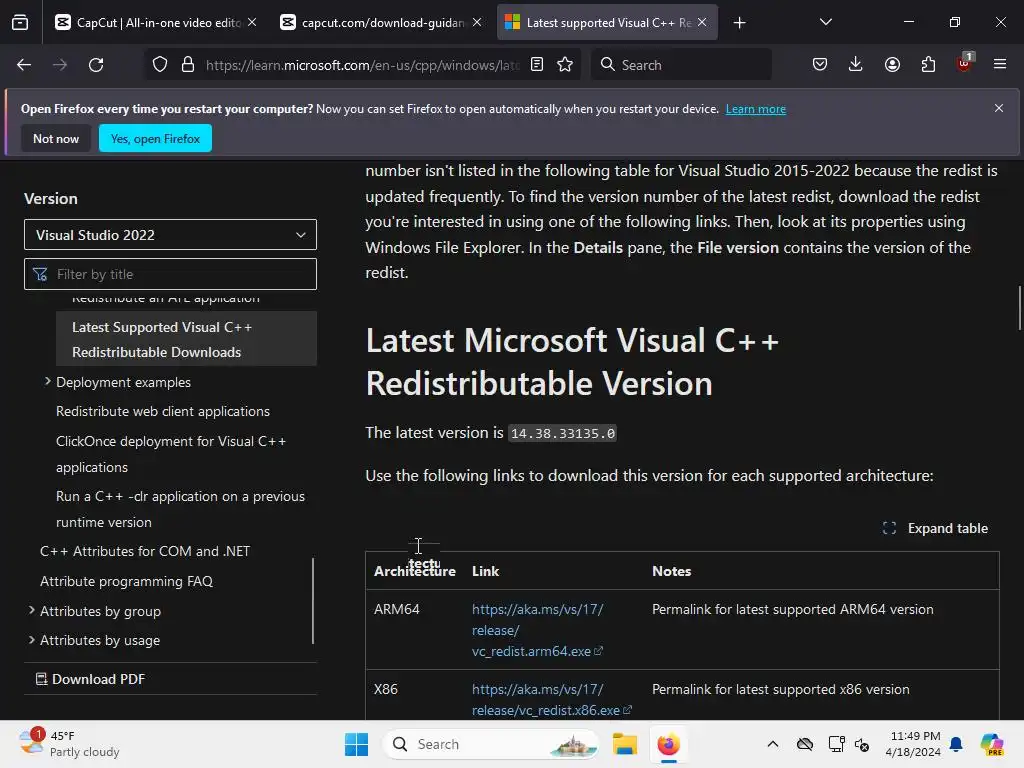Open weather widget 45°F Partly cloudy
The image size is (1024, 768).
pyautogui.click(x=69, y=744)
